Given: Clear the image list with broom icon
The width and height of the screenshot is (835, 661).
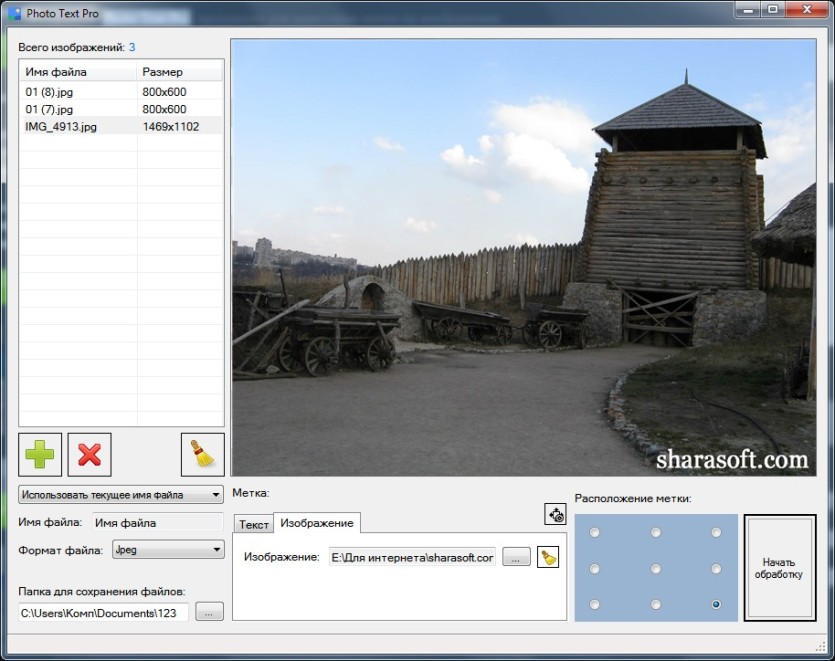Looking at the screenshot, I should (x=202, y=454).
